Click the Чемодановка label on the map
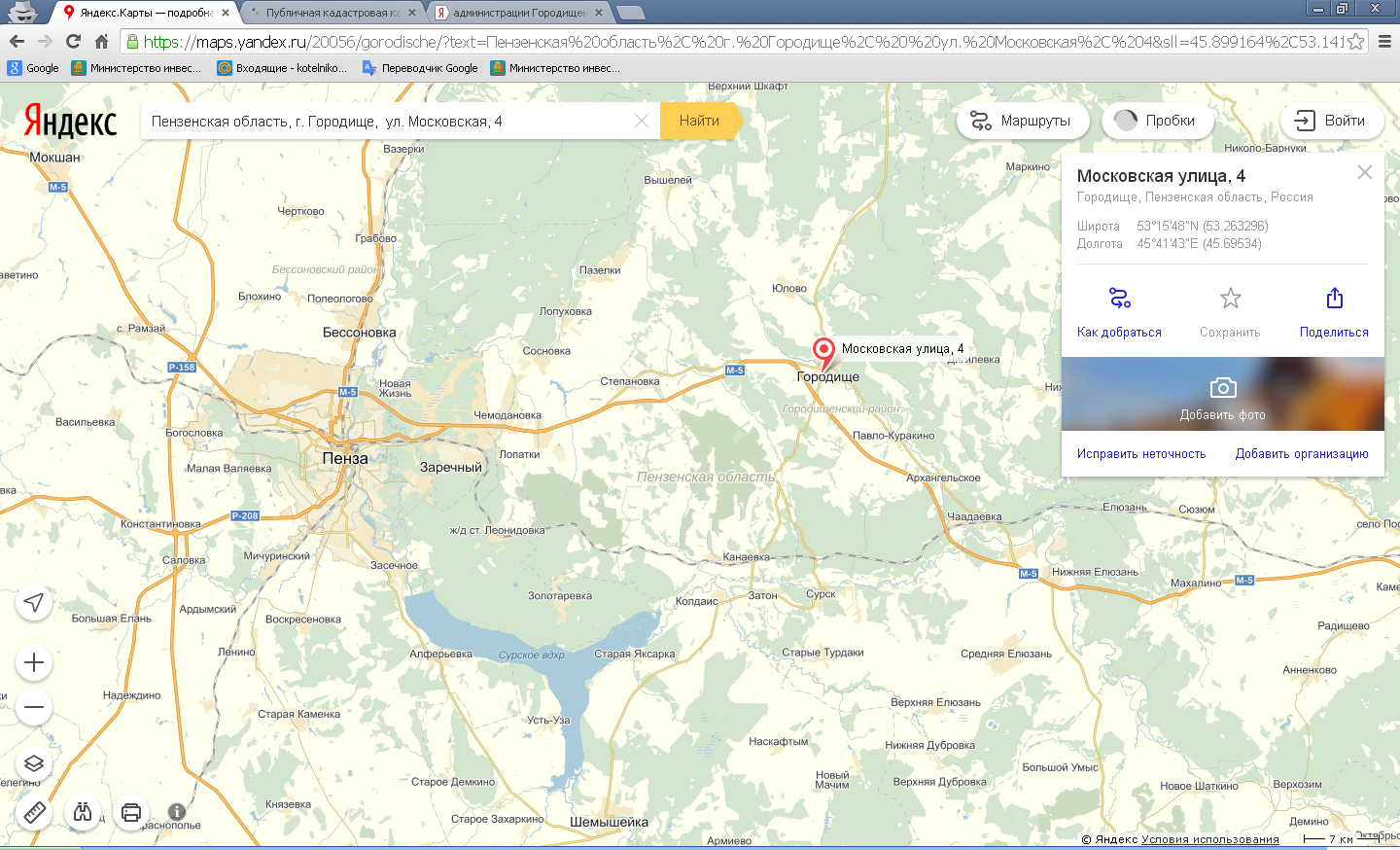Image resolution: width=1400 pixels, height=850 pixels. (507, 415)
